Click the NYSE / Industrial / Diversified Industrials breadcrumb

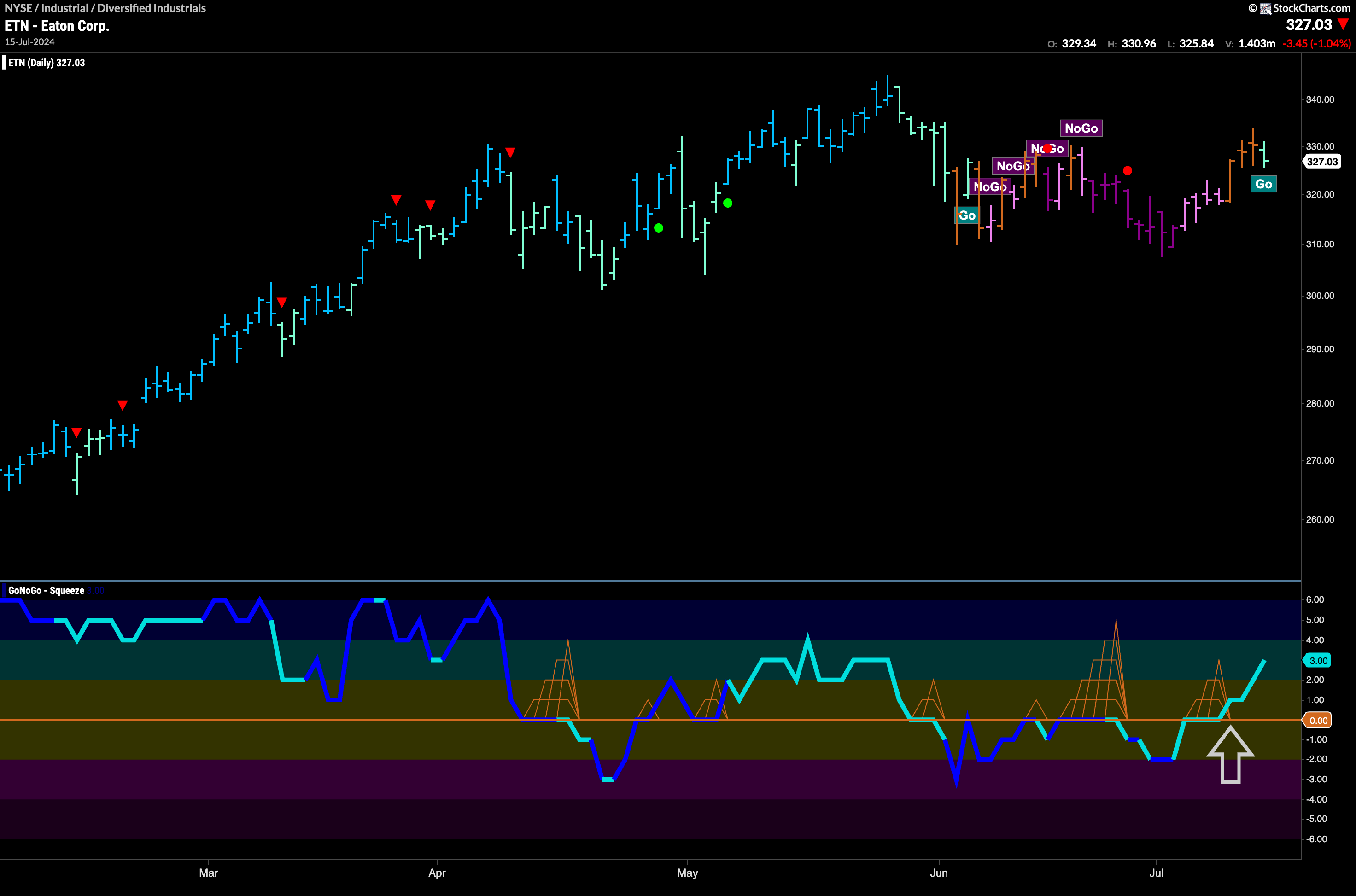105,8
